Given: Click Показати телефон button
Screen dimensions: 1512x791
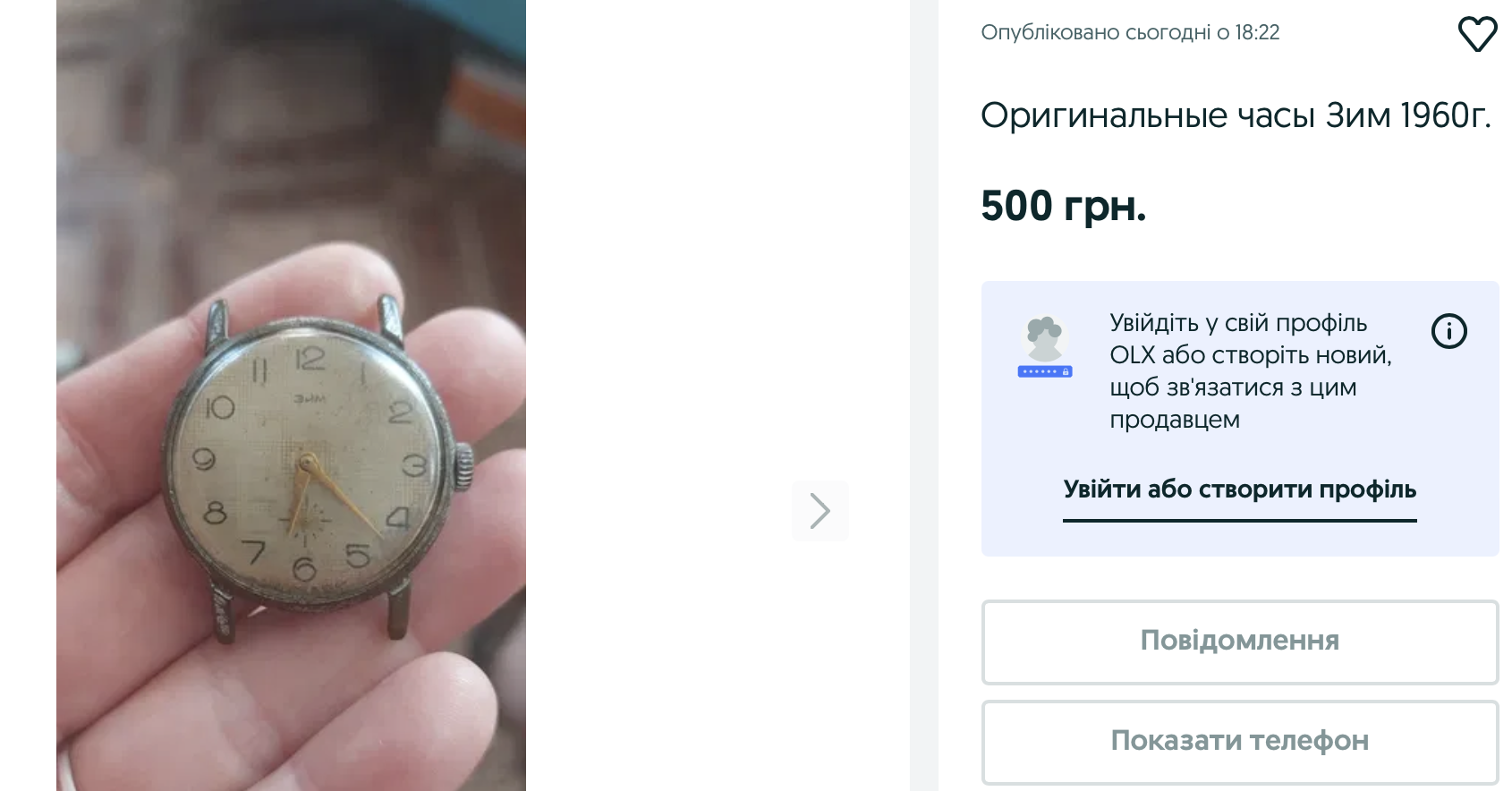Looking at the screenshot, I should click(1240, 742).
